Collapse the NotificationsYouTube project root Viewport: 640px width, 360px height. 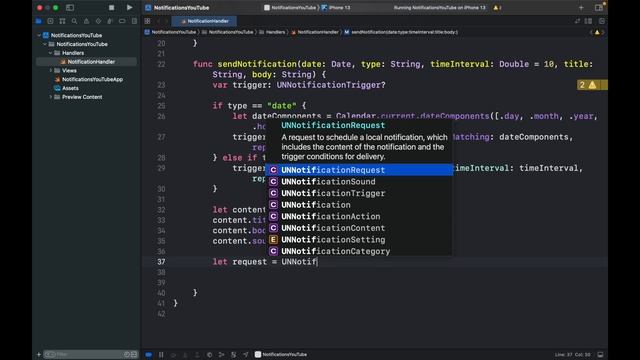pyautogui.click(x=39, y=36)
